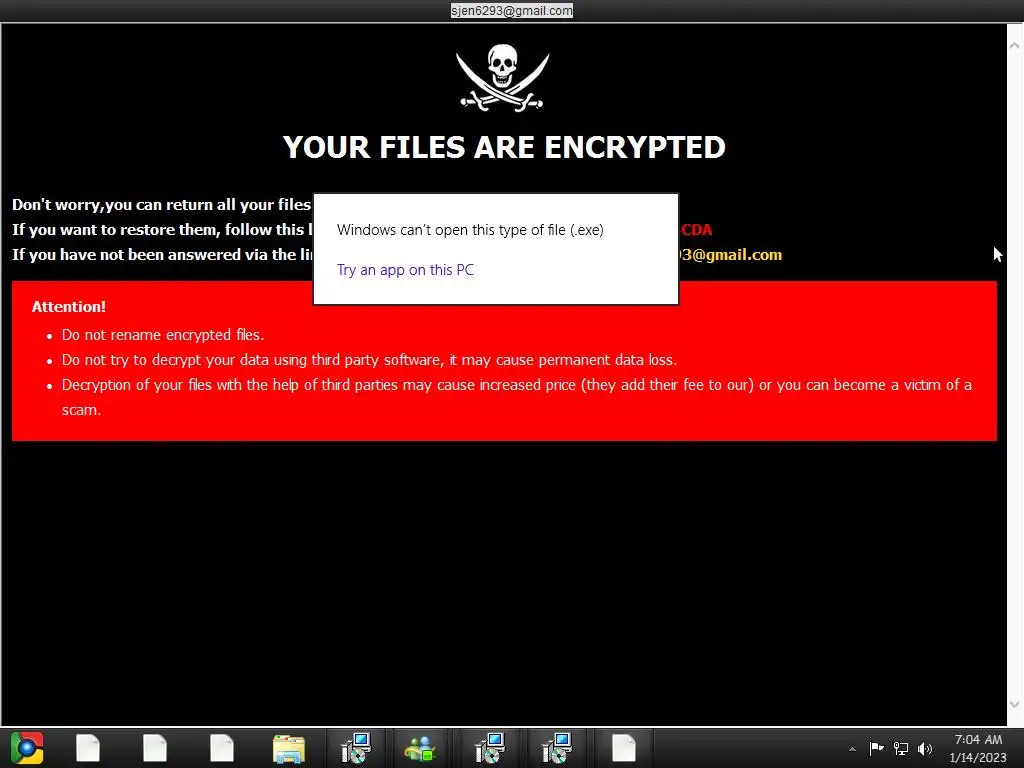Click the red Attention! warning box
This screenshot has height=768, width=1024.
(504, 360)
